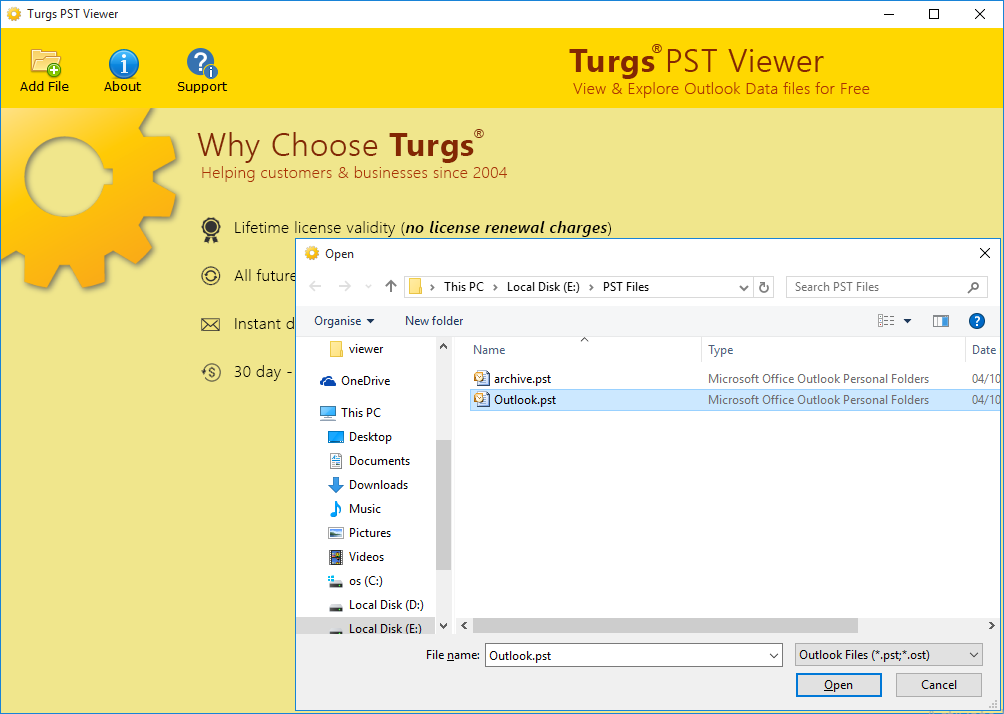Click Local Disk (E:) breadcrumb segment
The image size is (1004, 714).
pyautogui.click(x=543, y=287)
